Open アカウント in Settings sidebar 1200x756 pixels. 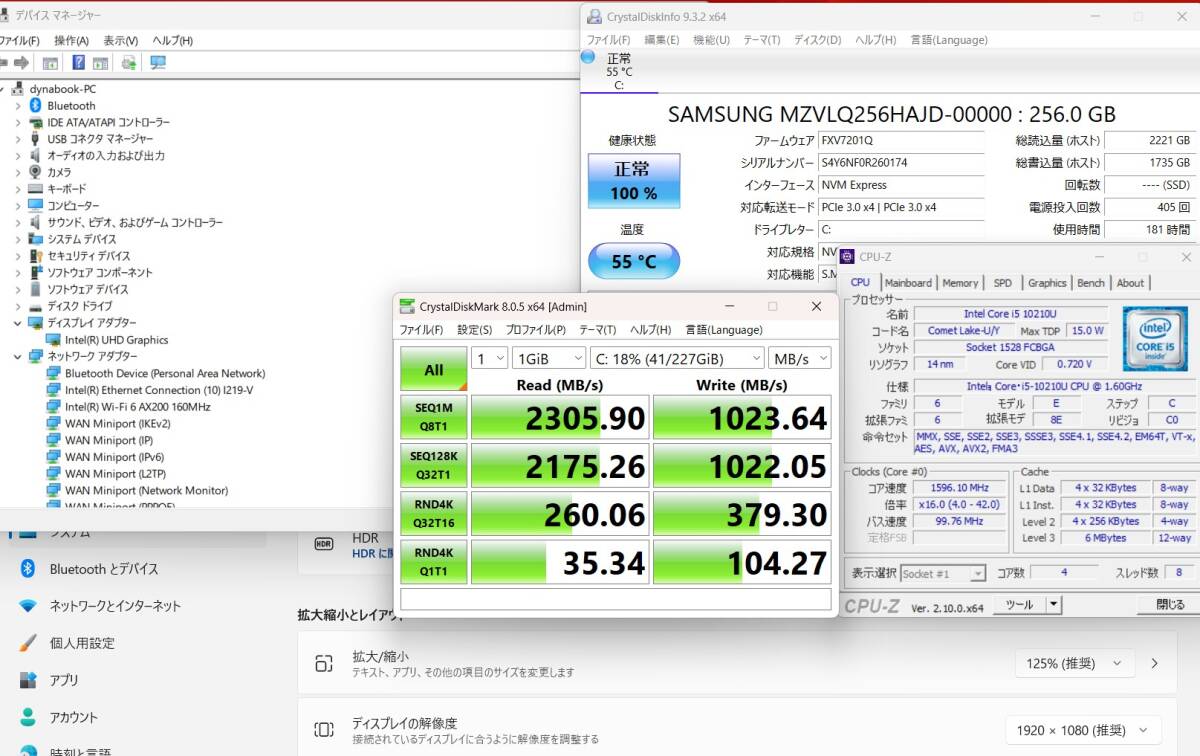74,717
